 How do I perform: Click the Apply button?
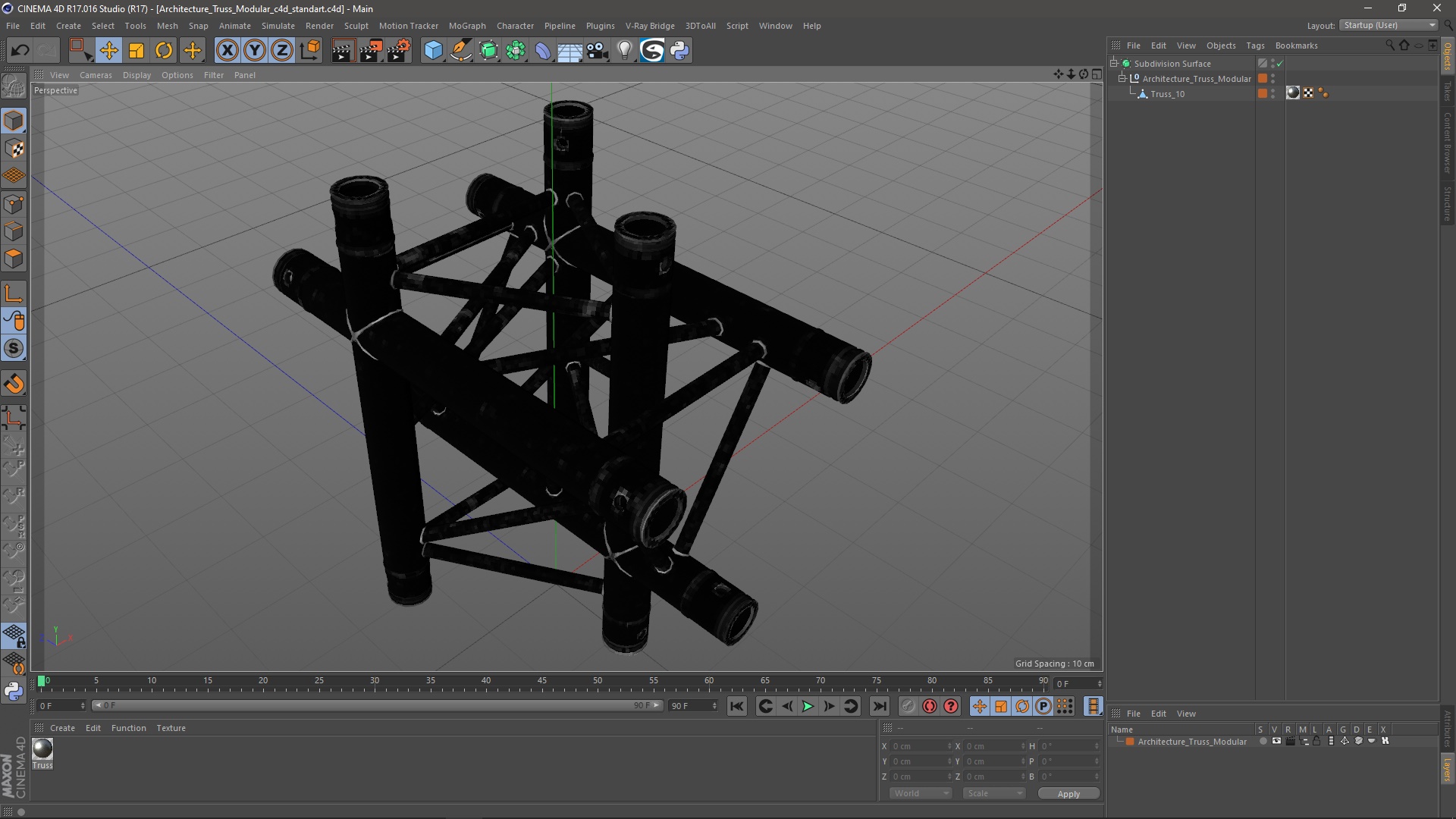click(x=1068, y=794)
